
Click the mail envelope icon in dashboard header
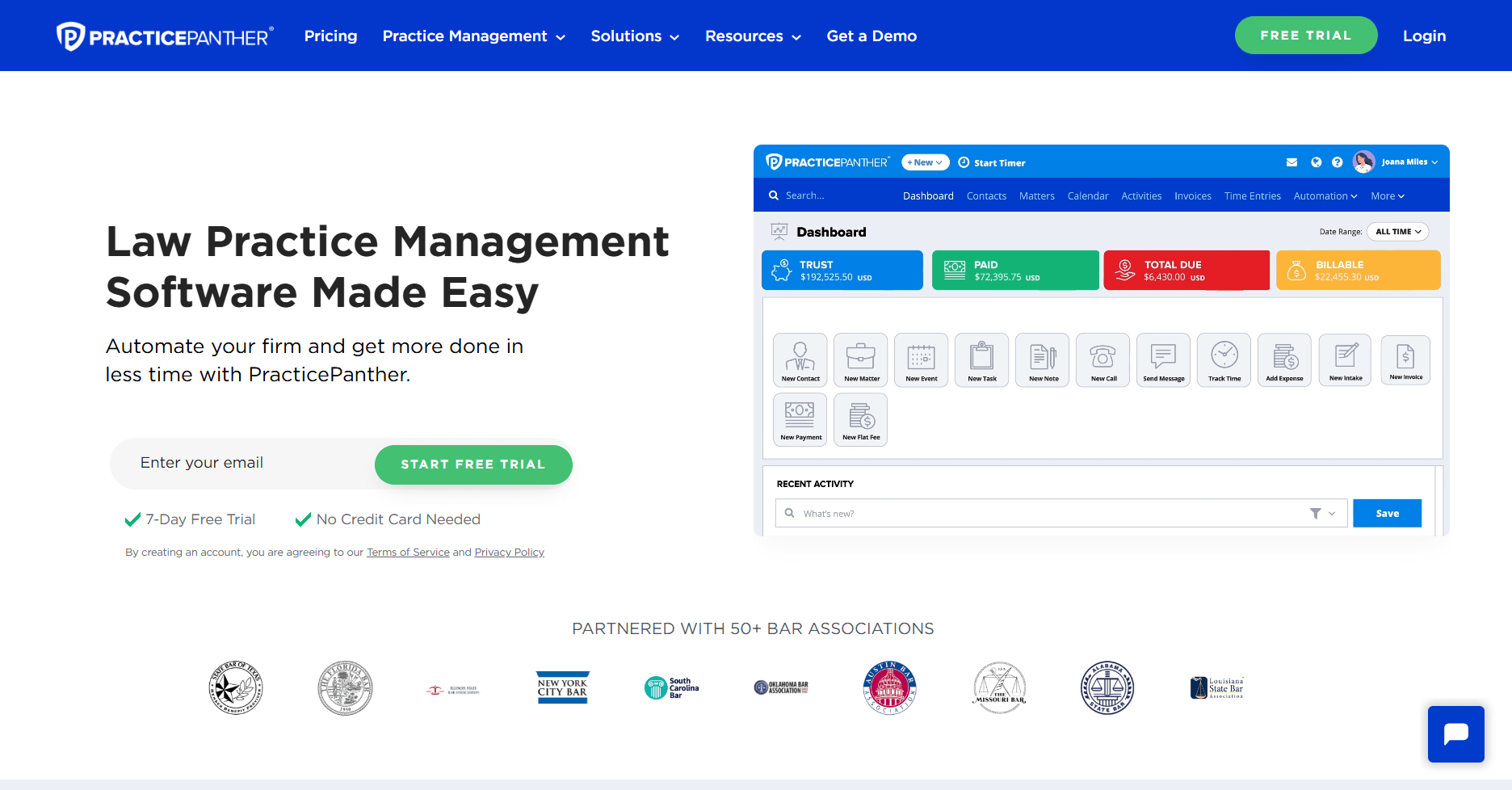tap(1291, 162)
